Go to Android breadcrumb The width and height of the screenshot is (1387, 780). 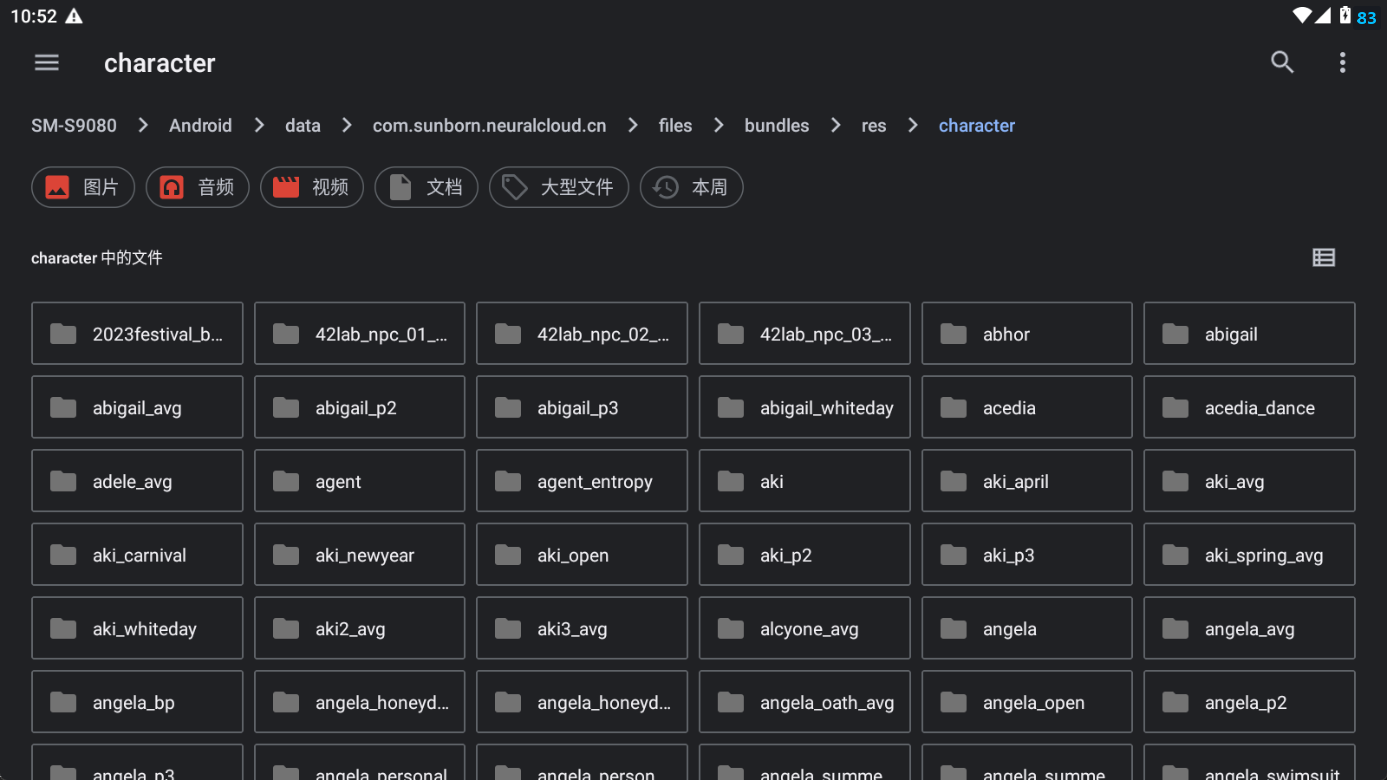click(x=200, y=125)
